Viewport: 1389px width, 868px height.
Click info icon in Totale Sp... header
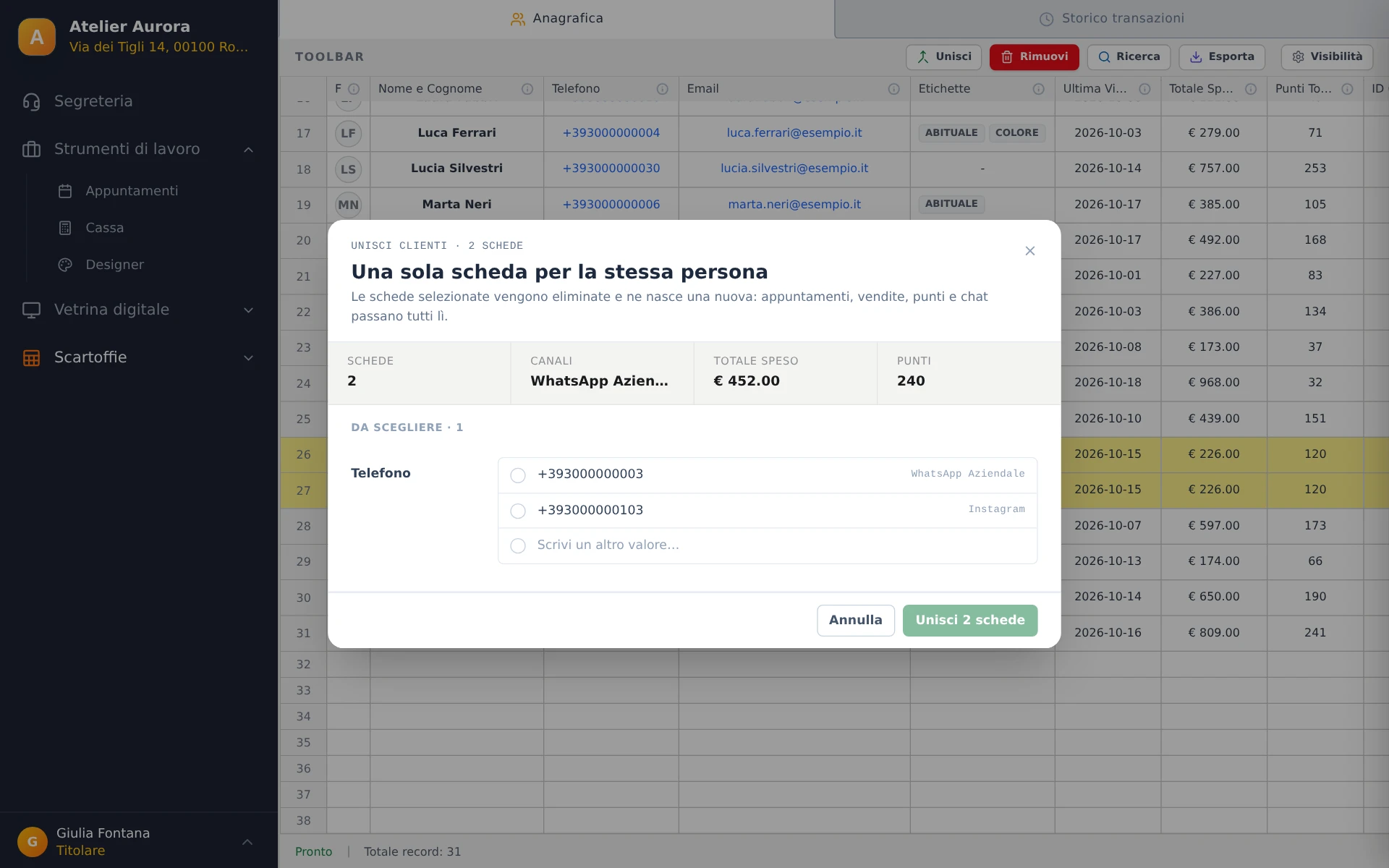click(1250, 89)
